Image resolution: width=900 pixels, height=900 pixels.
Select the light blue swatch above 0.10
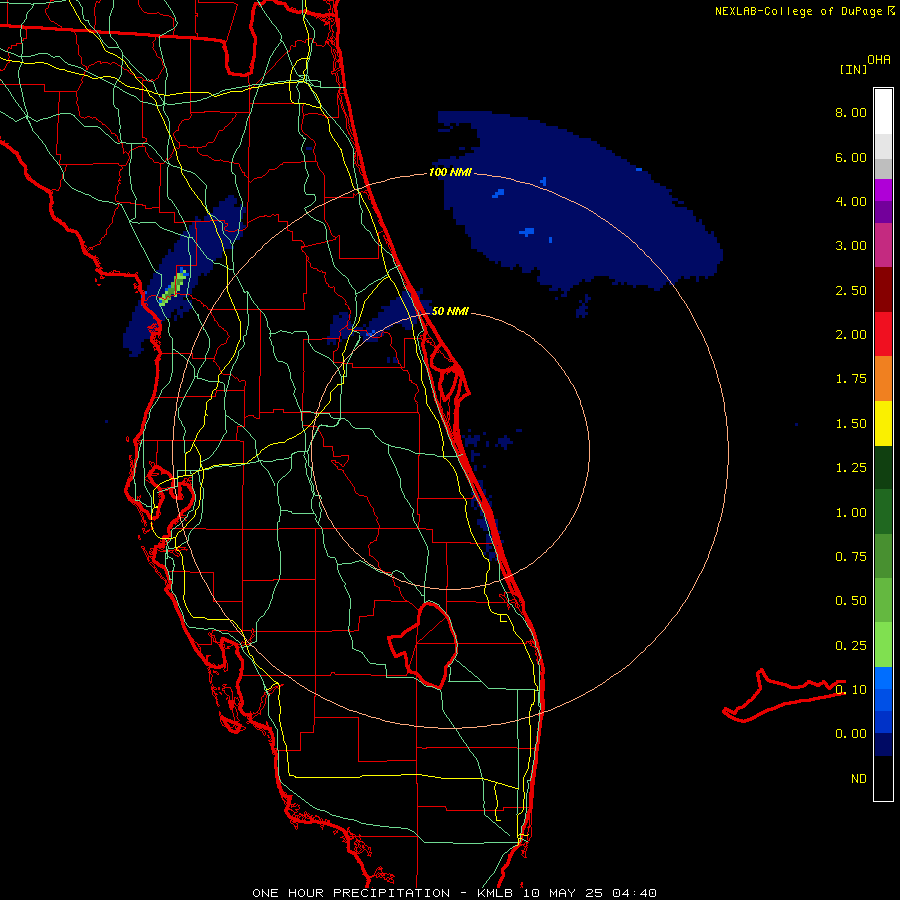pos(883,678)
